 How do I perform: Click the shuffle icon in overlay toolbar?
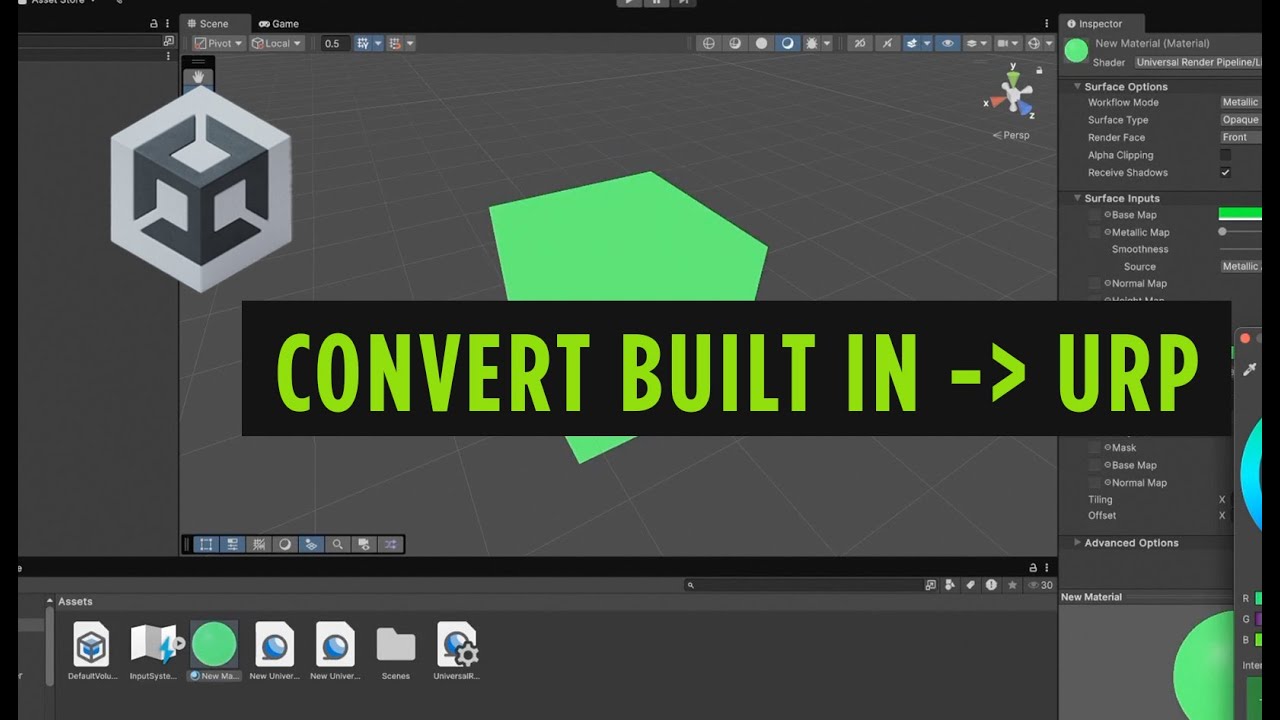click(390, 544)
